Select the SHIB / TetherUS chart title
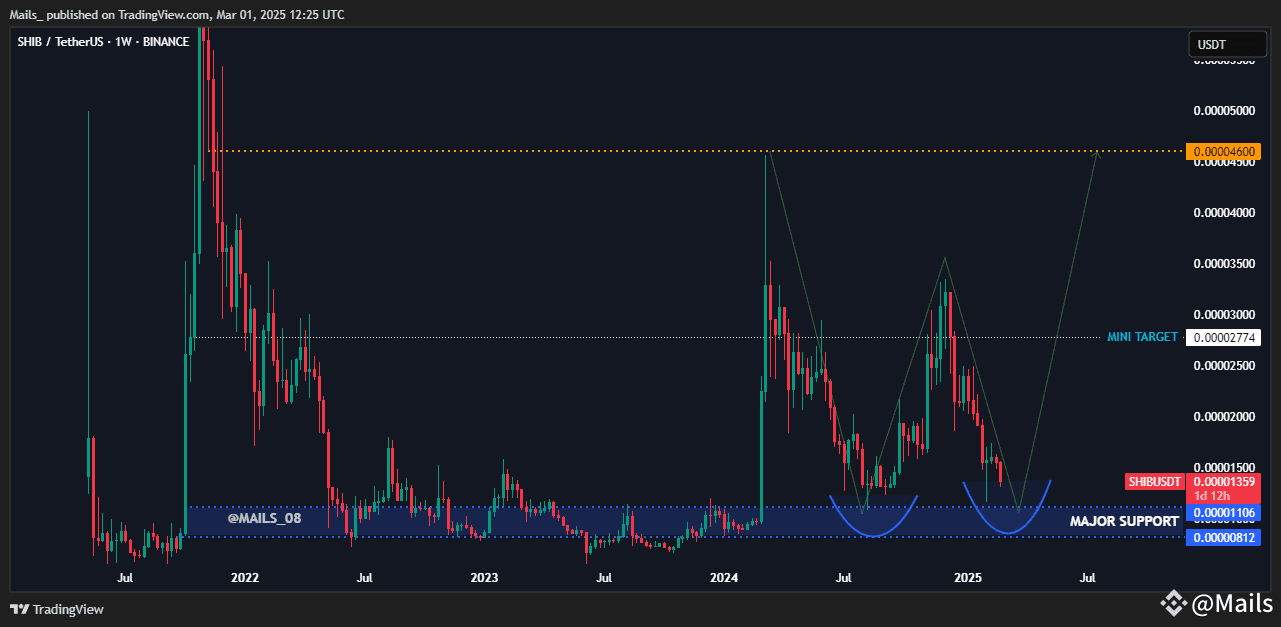This screenshot has width=1281, height=627. click(x=103, y=42)
